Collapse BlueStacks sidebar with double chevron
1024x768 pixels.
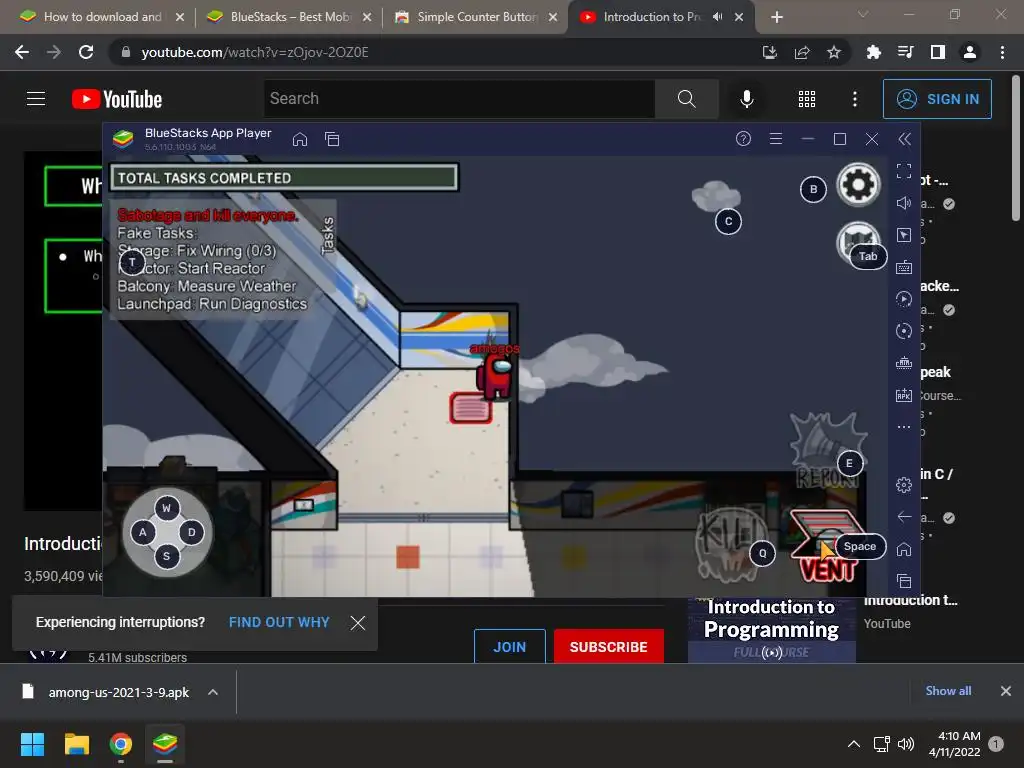tap(904, 139)
